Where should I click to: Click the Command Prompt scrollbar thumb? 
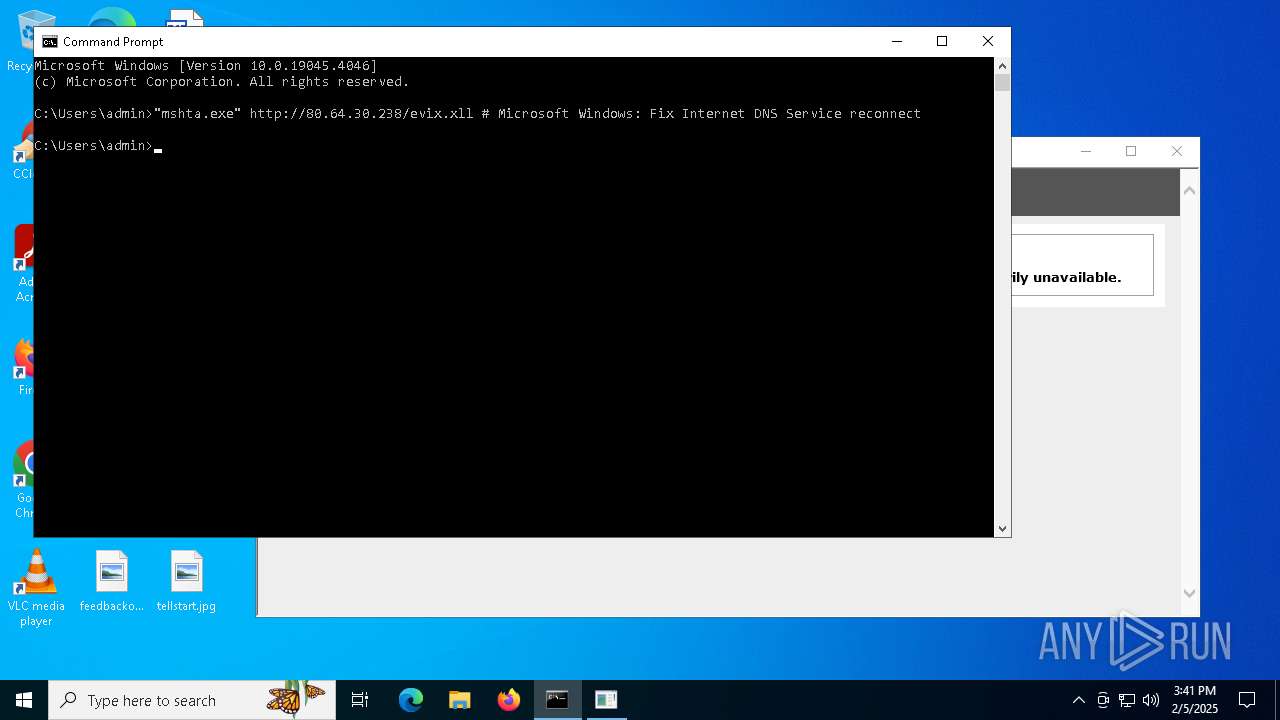click(1003, 83)
